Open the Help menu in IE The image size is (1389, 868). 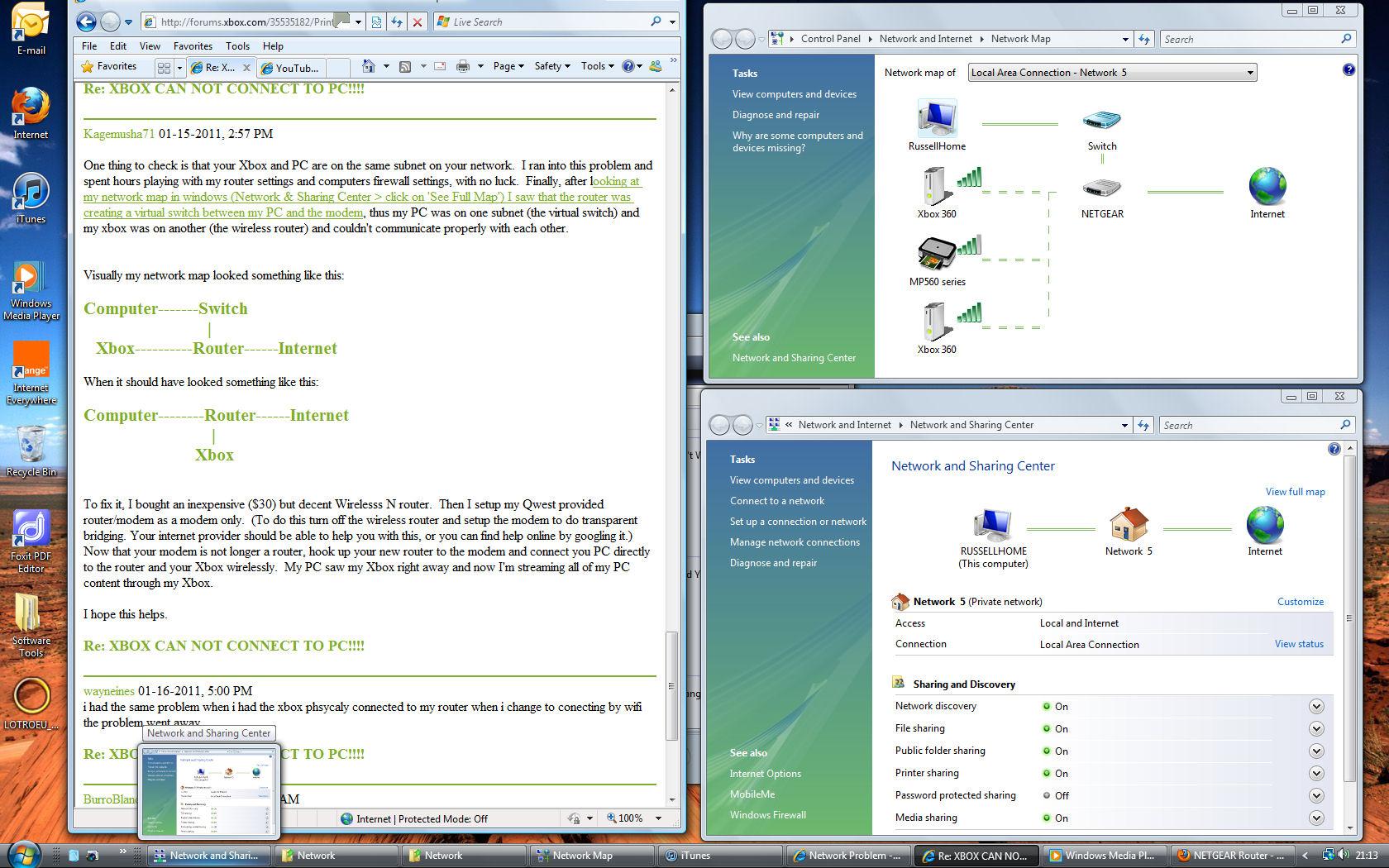coord(273,46)
